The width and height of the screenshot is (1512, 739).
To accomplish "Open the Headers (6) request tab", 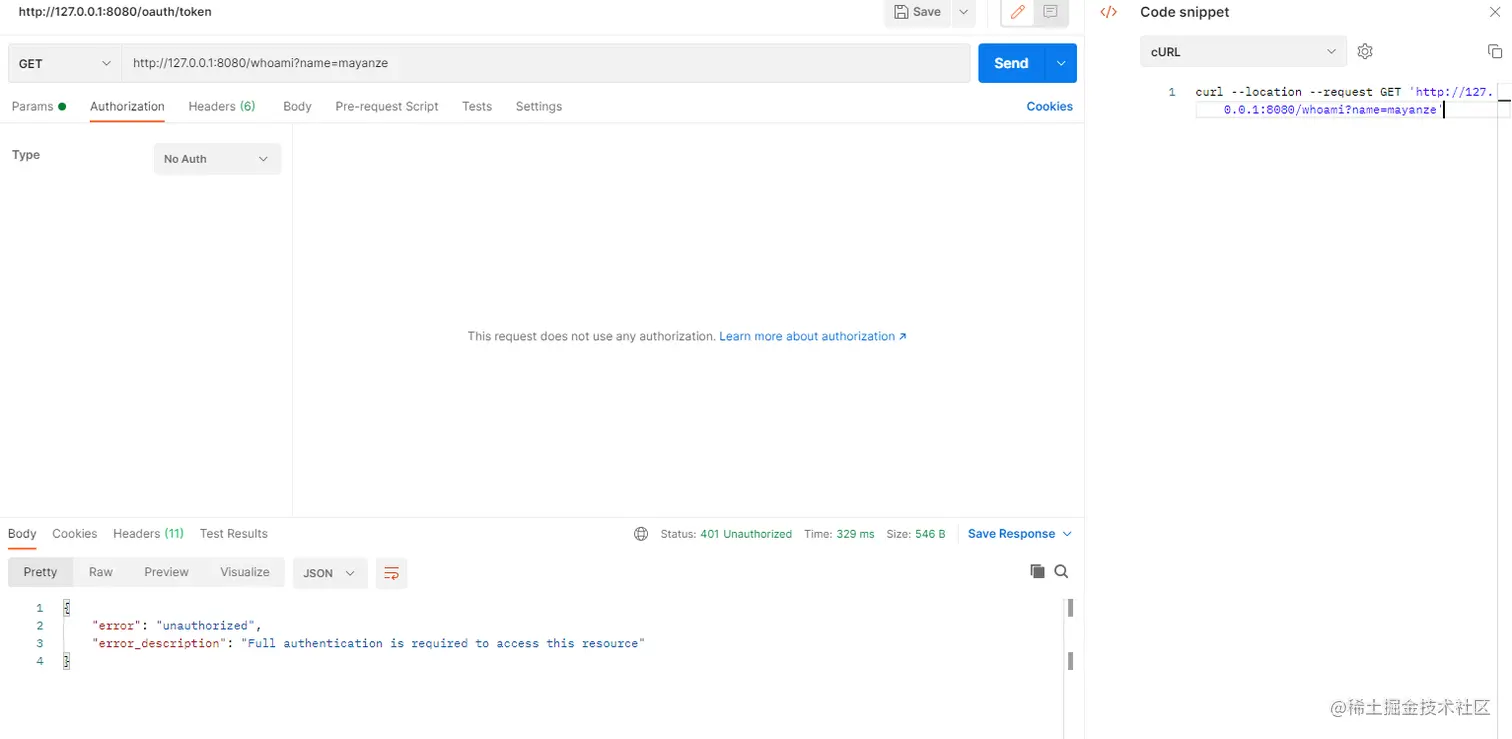I will click(222, 106).
